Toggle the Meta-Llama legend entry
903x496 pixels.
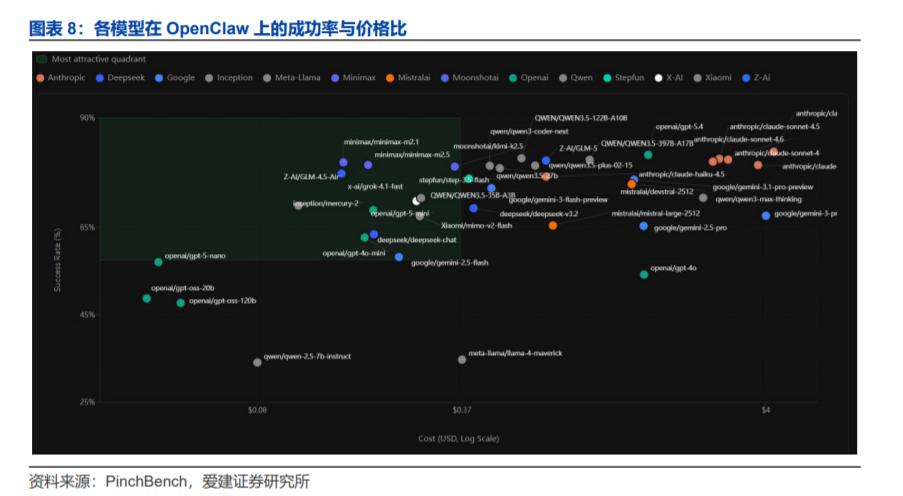click(291, 78)
